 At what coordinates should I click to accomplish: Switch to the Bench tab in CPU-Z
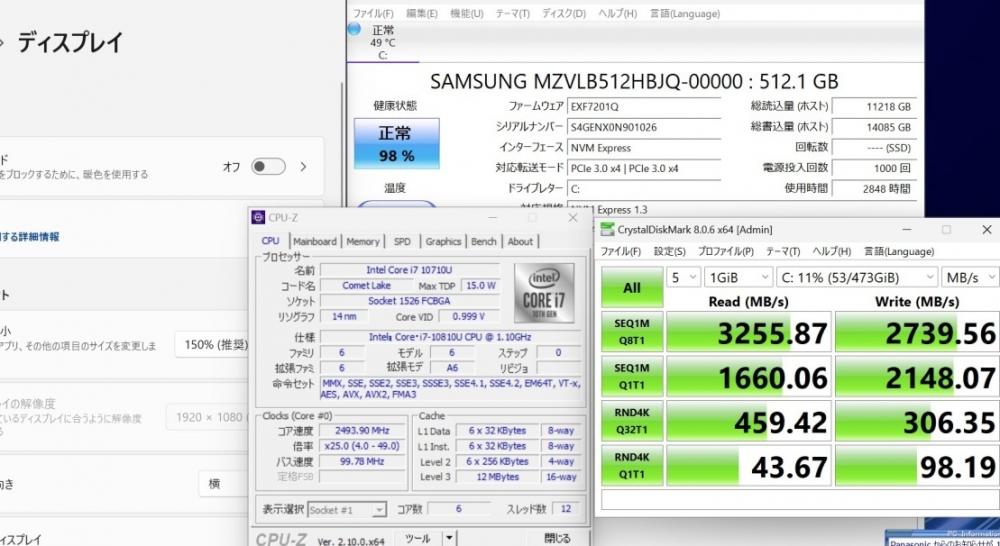pyautogui.click(x=483, y=242)
